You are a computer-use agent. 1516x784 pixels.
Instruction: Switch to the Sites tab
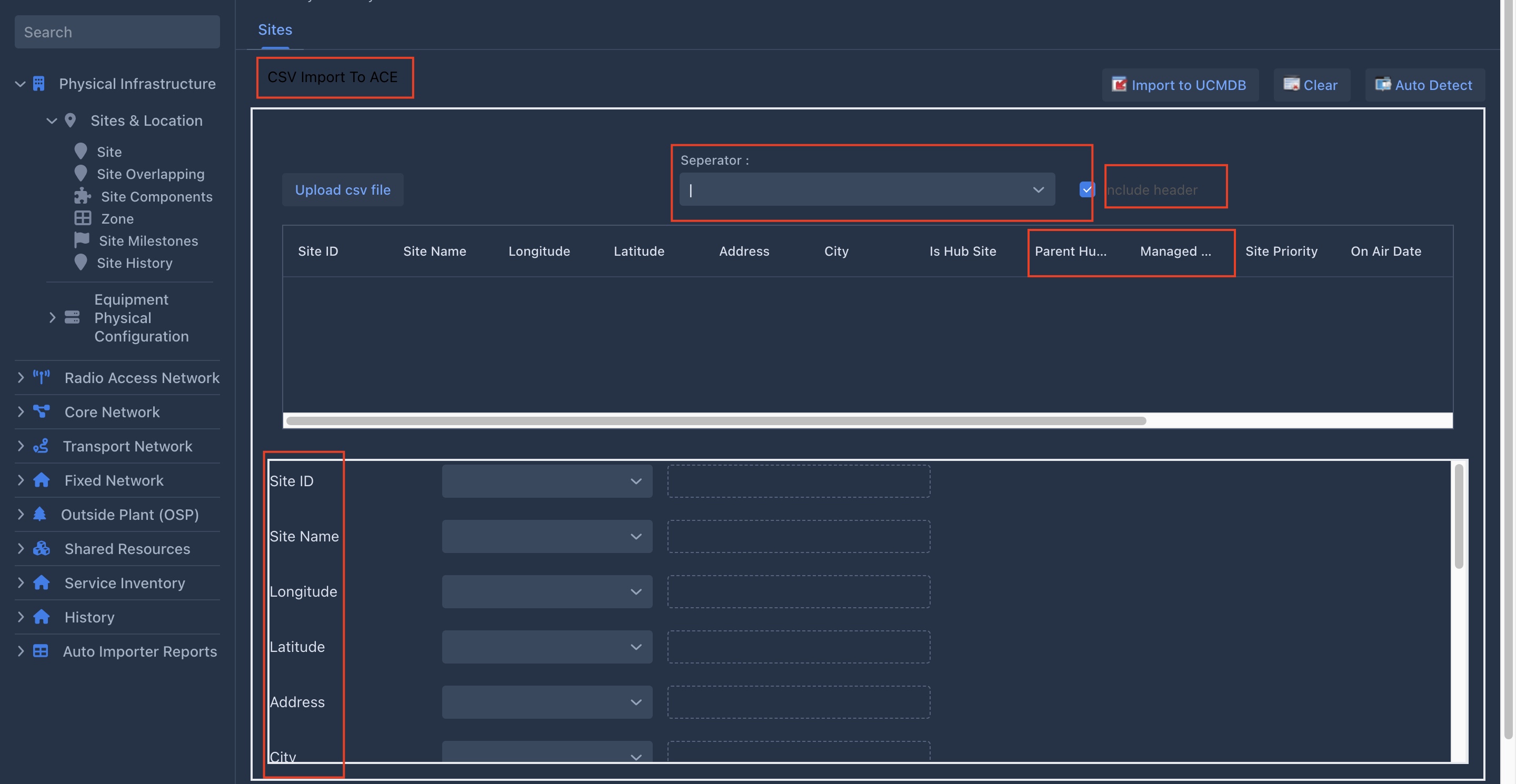click(275, 29)
